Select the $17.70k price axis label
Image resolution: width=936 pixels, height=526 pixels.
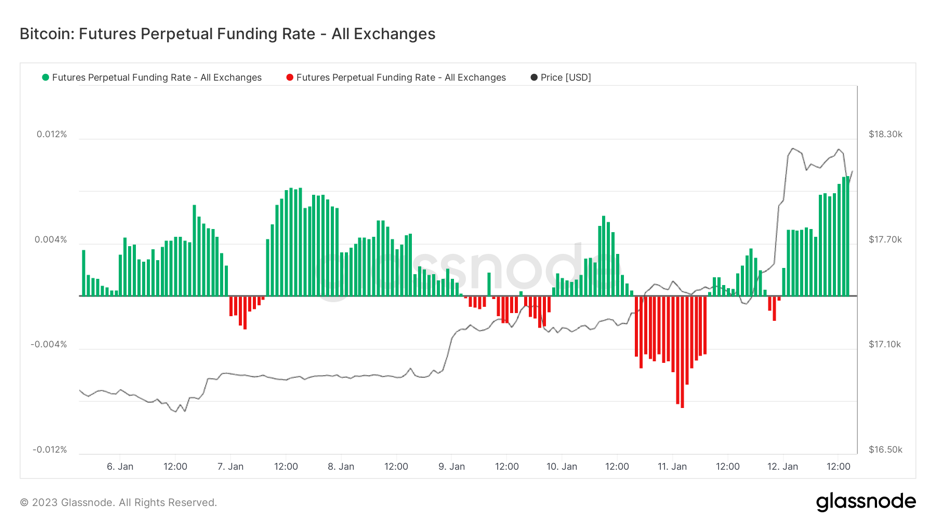tap(885, 240)
